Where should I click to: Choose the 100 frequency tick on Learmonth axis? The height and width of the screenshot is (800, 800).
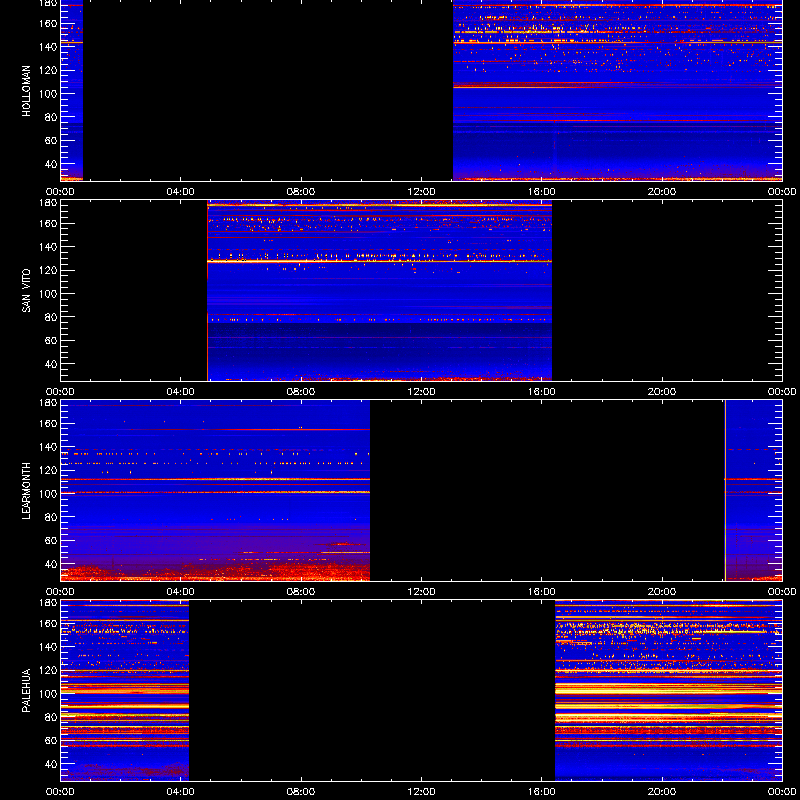click(x=49, y=494)
